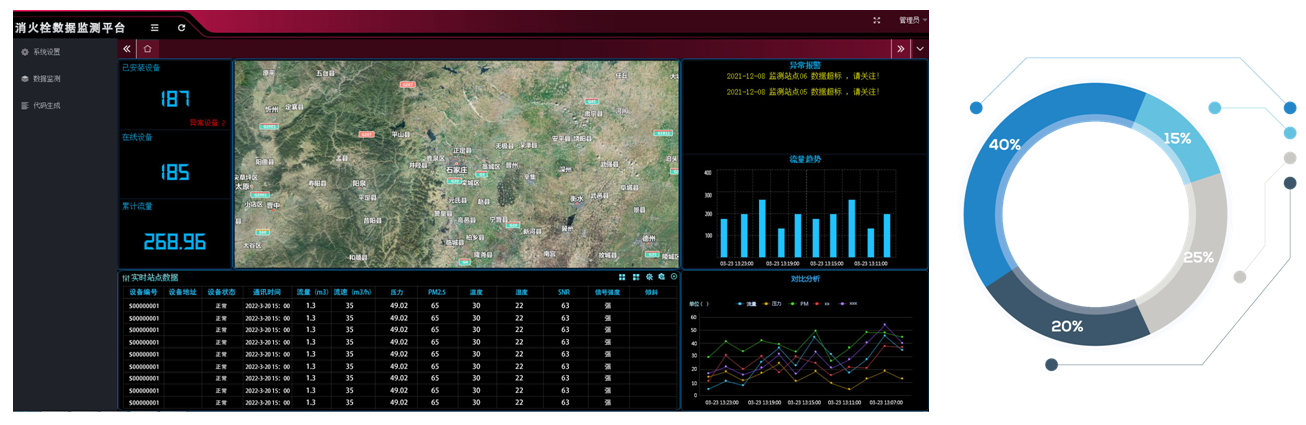Click the 监测站点06 alarm message
Screen dimensions: 1306x425
pyautogui.click(x=803, y=76)
